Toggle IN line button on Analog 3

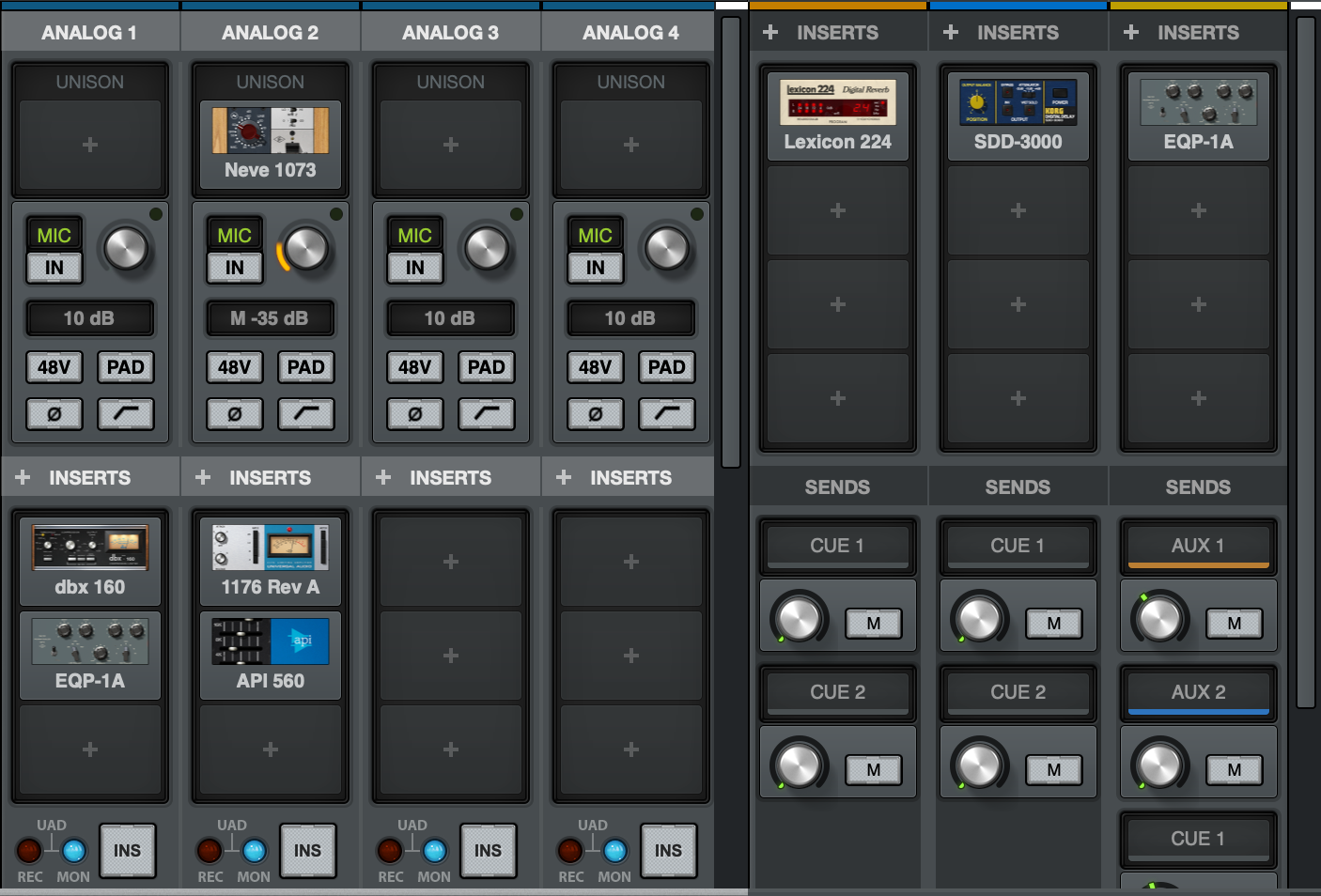415,268
